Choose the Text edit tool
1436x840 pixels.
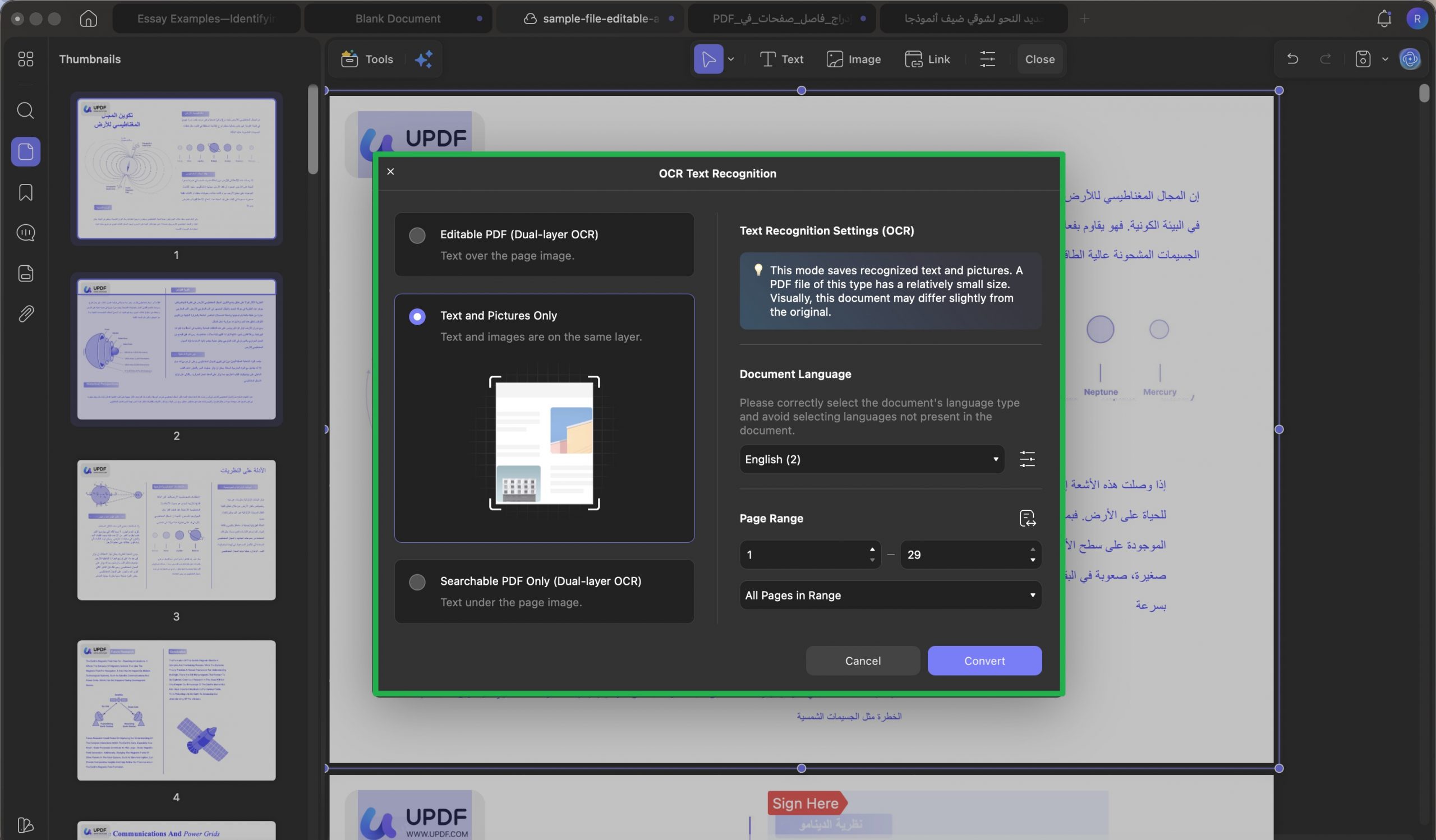[x=782, y=59]
